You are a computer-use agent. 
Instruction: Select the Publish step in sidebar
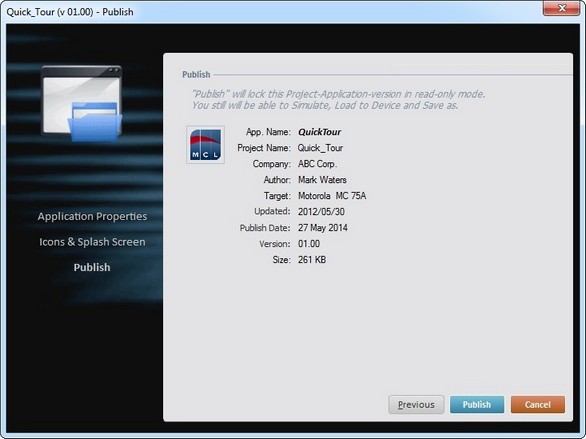click(92, 268)
